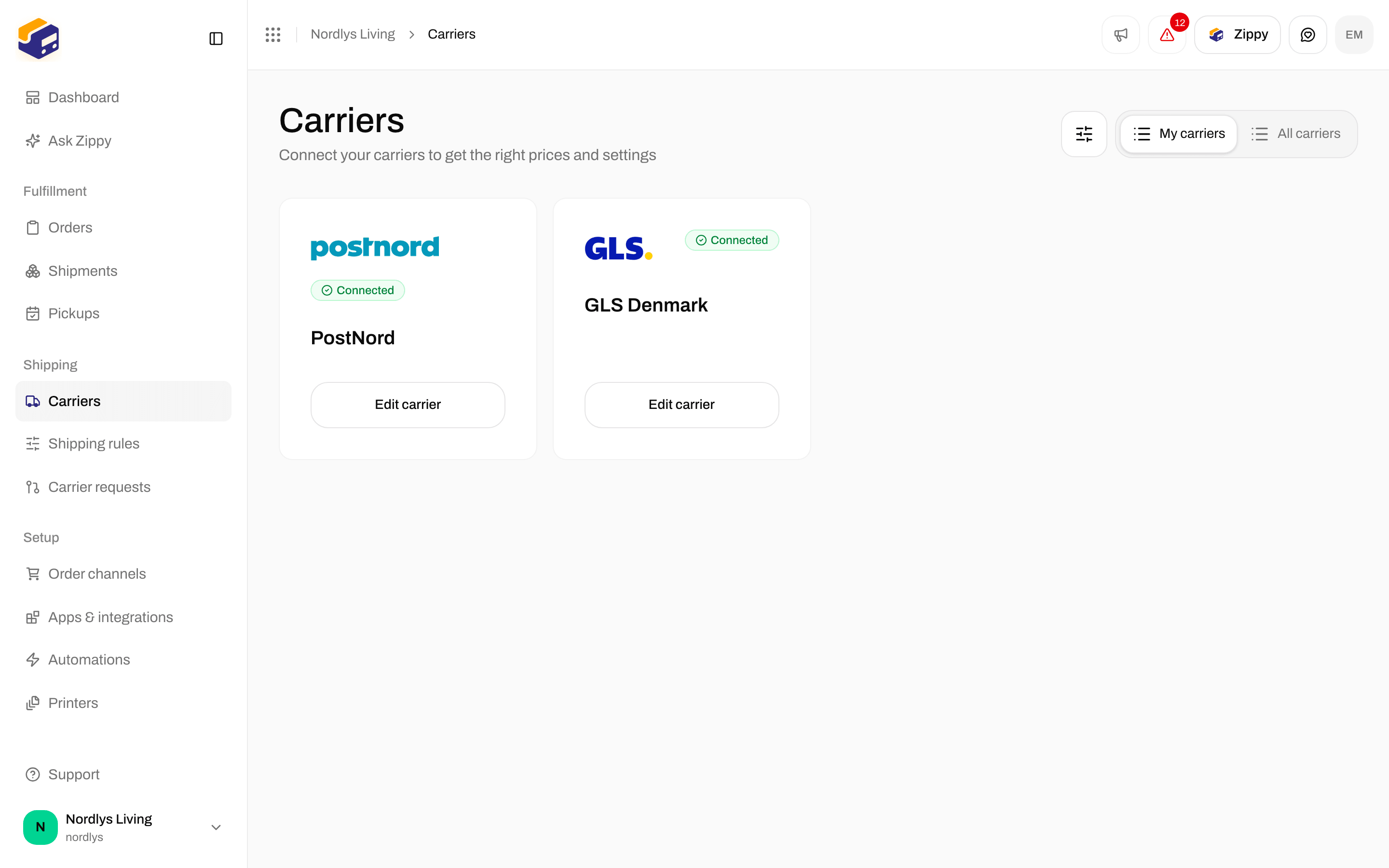Screen dimensions: 1389x868
Task: Open the chat support bubble icon
Action: click(x=1307, y=34)
